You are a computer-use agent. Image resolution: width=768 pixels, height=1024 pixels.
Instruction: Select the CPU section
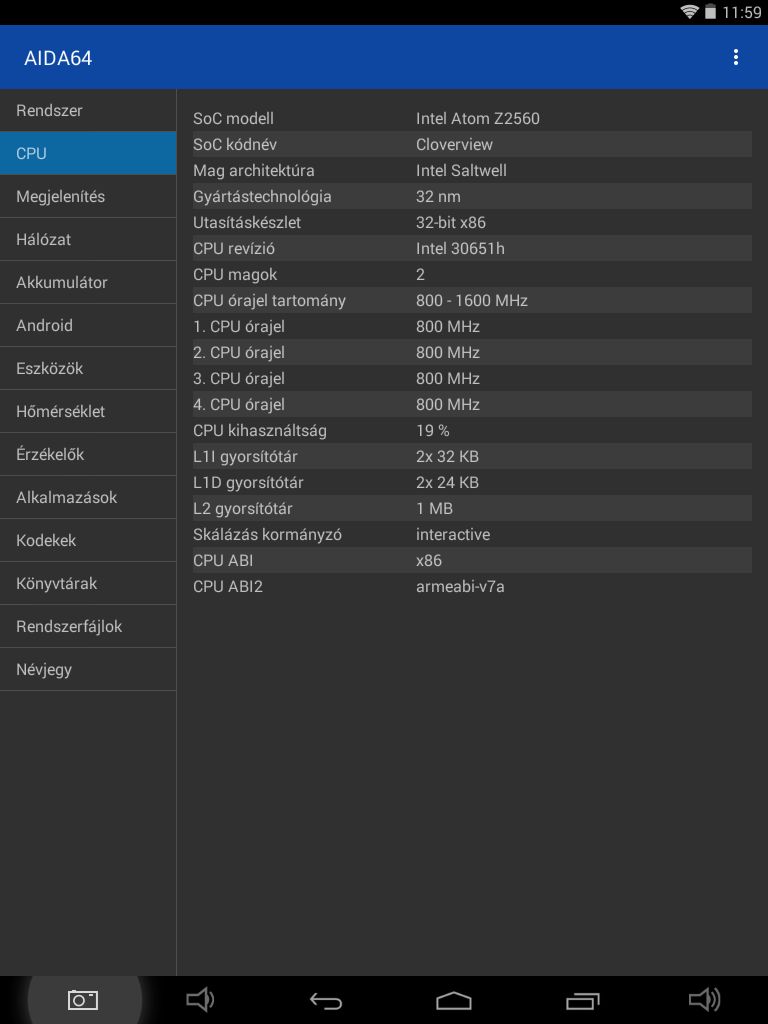[88, 153]
